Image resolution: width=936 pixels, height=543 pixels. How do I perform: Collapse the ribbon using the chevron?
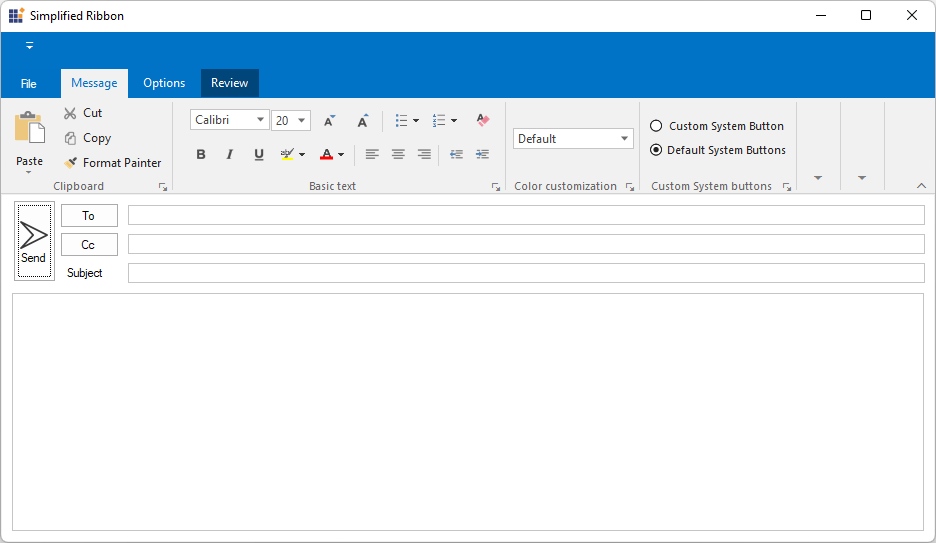point(921,185)
